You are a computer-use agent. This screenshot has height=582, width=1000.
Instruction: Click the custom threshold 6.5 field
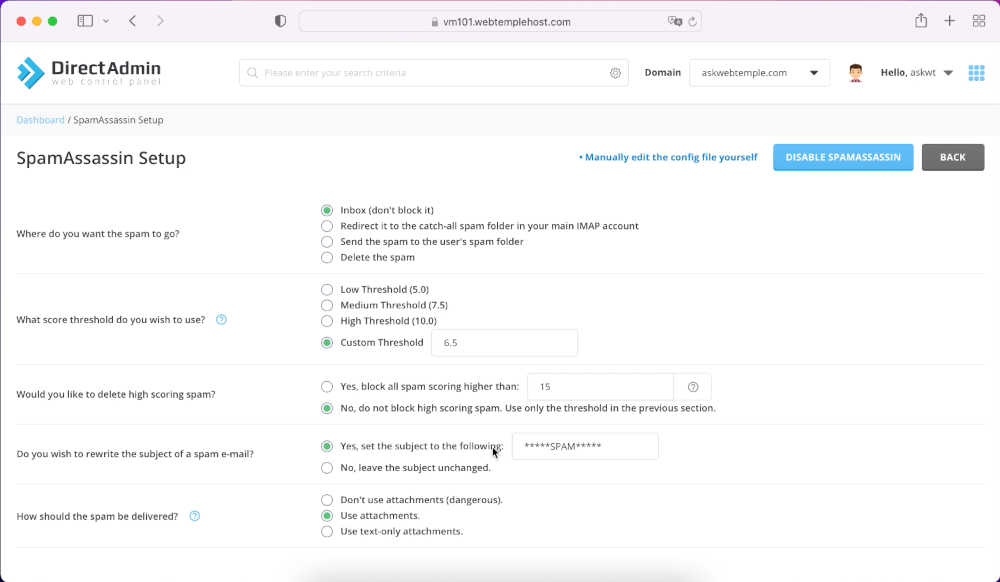click(x=504, y=343)
